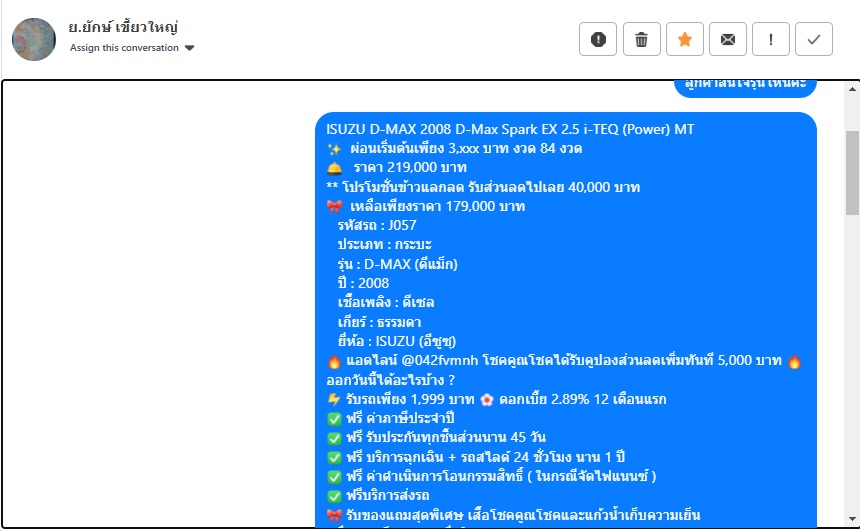Flag conversation with the exclamation mark button

771,39
